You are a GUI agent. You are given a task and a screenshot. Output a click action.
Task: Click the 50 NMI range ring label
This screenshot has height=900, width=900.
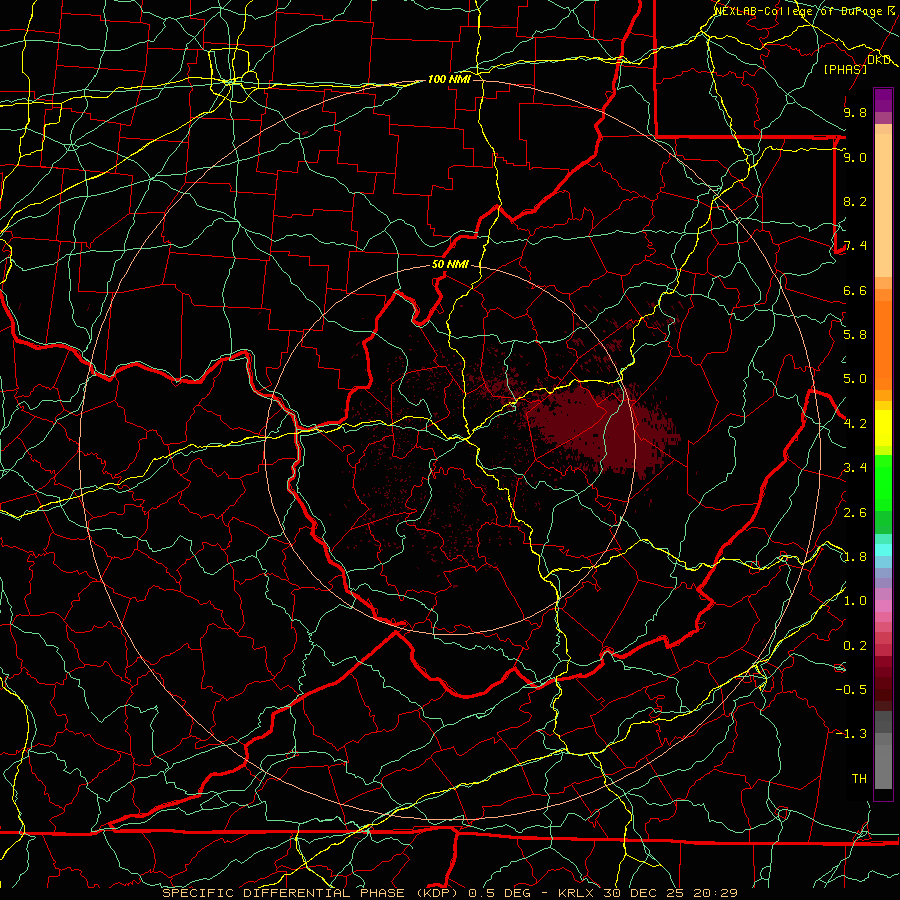click(450, 264)
